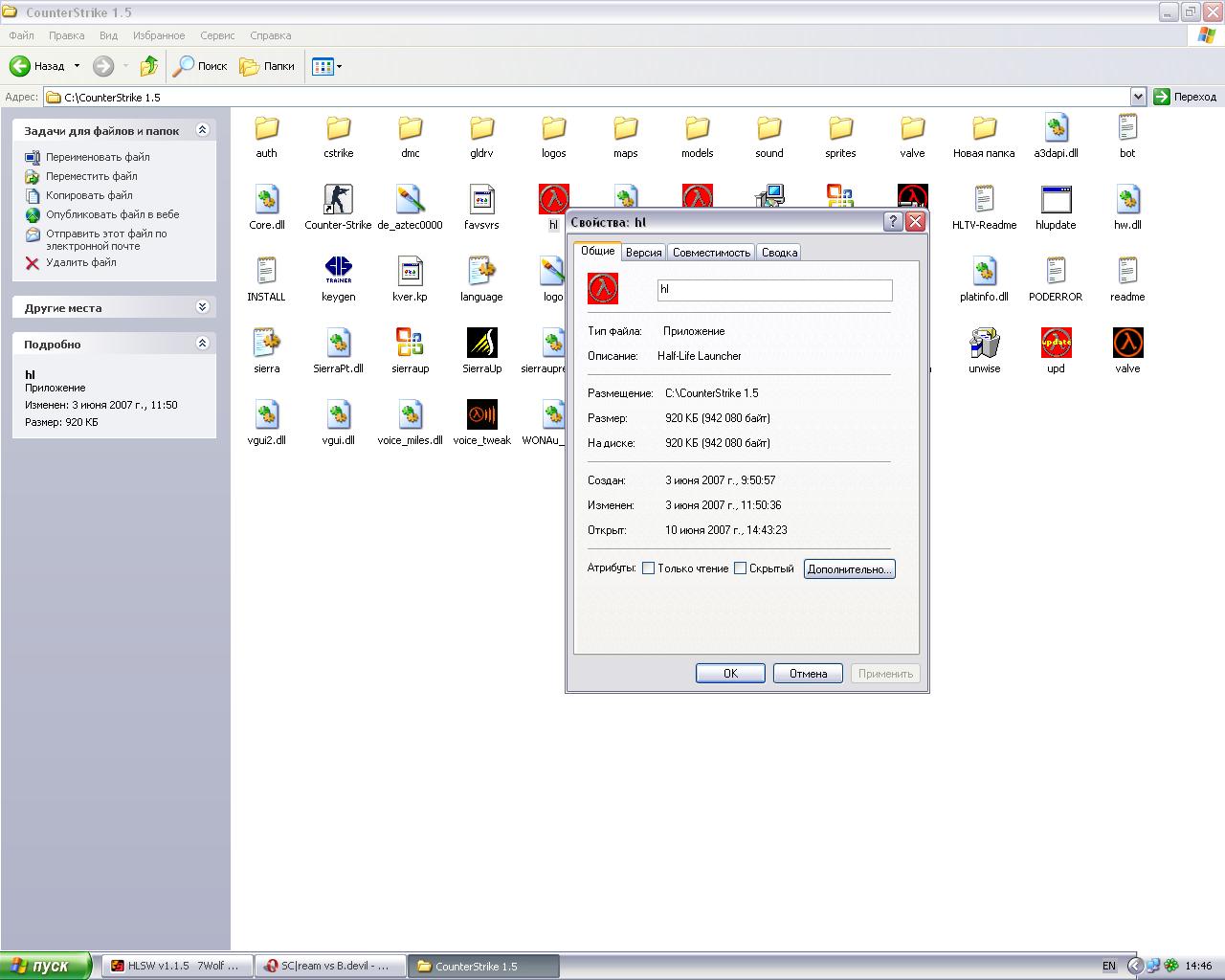Select the upd application icon
1225x980 pixels.
point(1056,343)
